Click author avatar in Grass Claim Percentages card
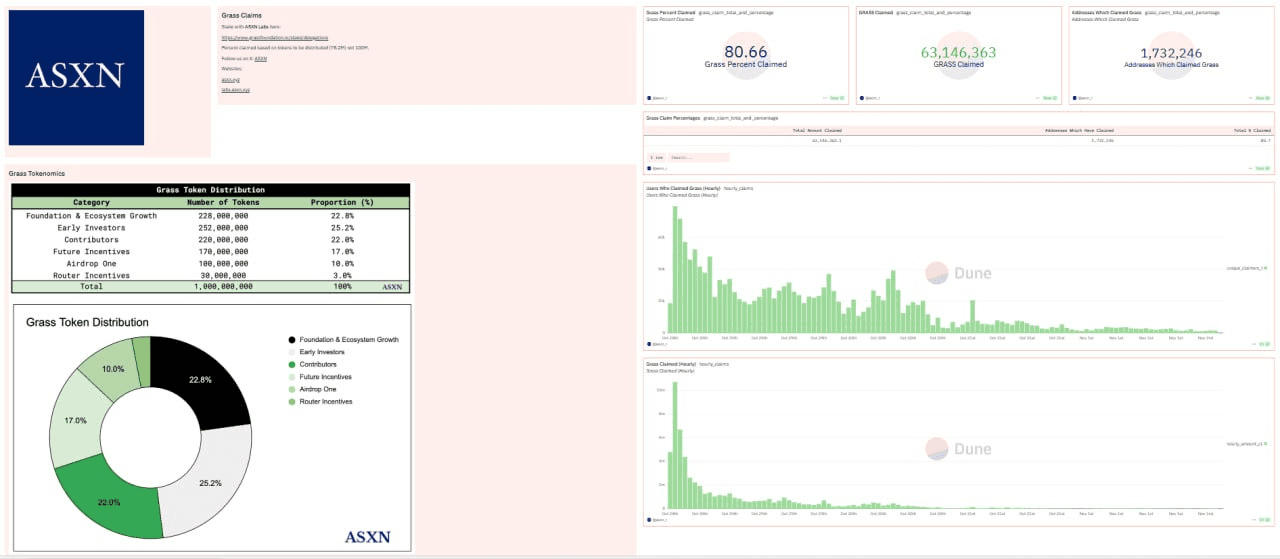The image size is (1280, 559). [x=650, y=168]
